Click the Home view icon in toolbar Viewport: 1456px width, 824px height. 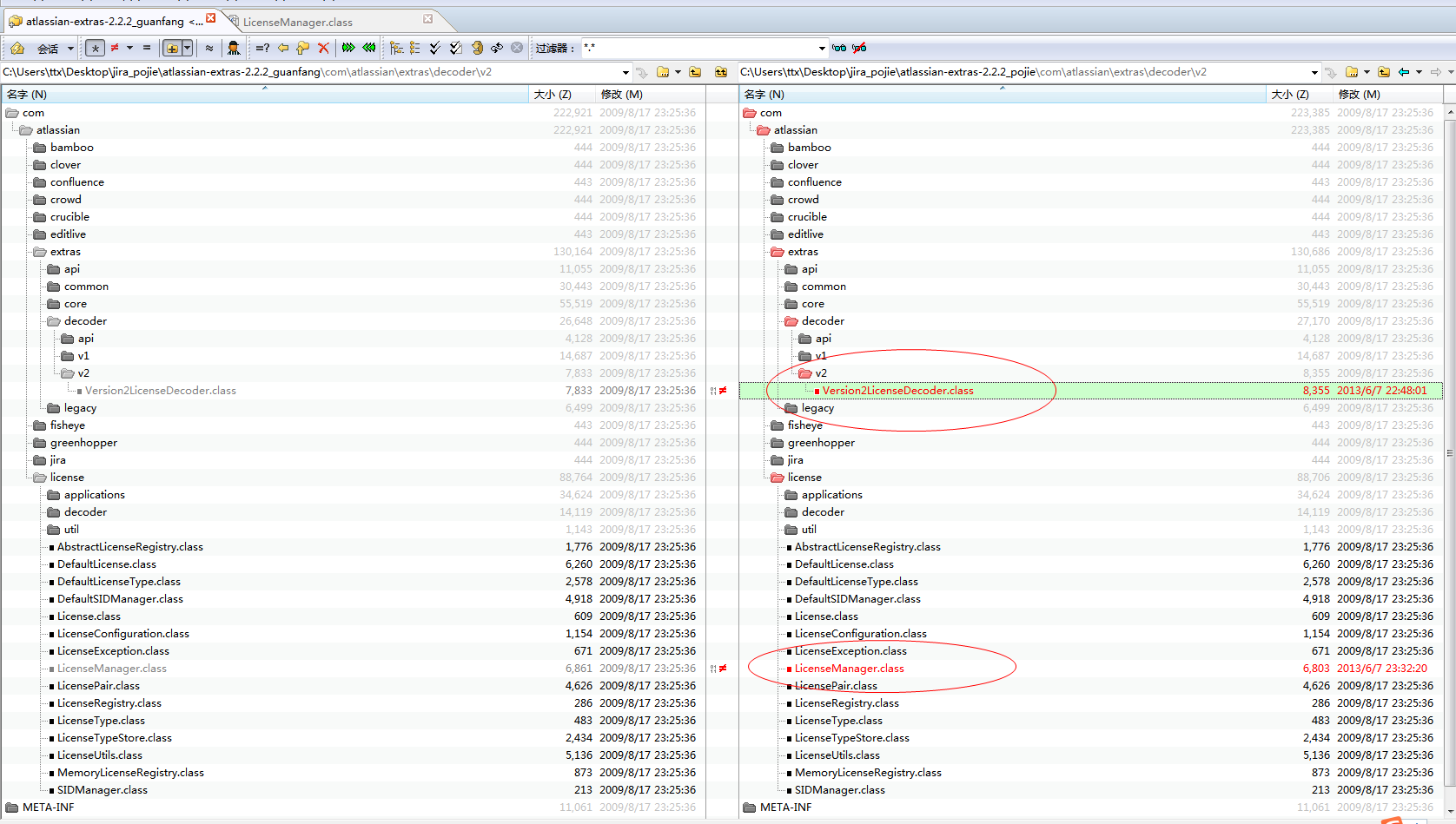coord(17,48)
